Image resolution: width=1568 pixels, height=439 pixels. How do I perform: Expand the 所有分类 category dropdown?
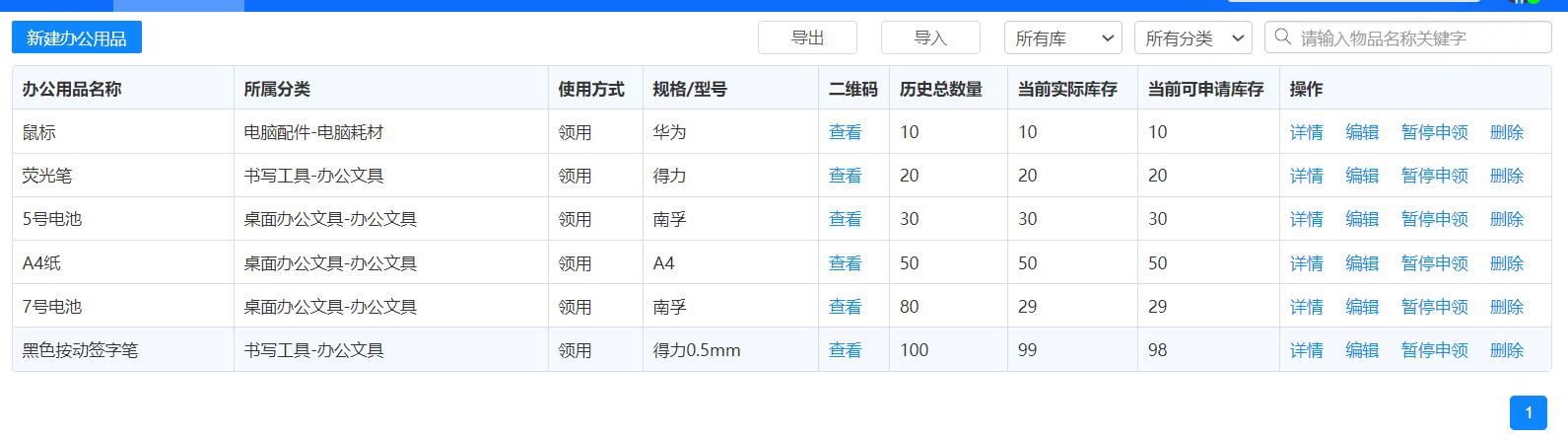(x=1193, y=38)
